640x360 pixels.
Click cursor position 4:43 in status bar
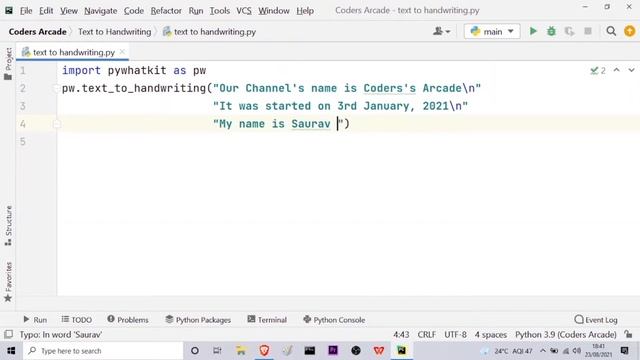coord(401,335)
